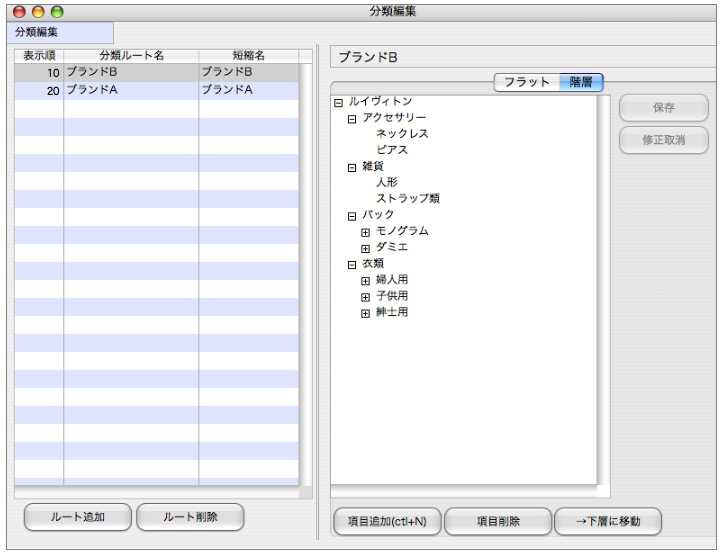Click the ブランドB short name cell
The width and height of the screenshot is (725, 554).
249,72
